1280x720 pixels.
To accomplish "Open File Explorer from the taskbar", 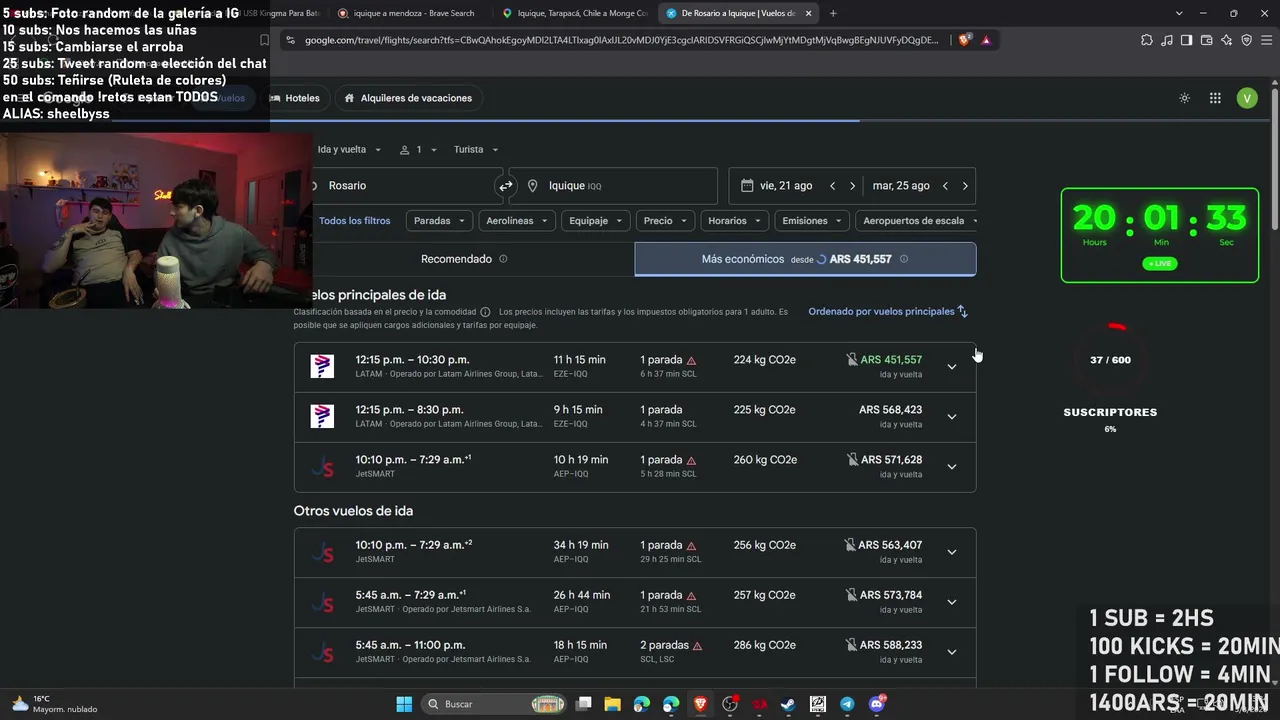I will (612, 704).
